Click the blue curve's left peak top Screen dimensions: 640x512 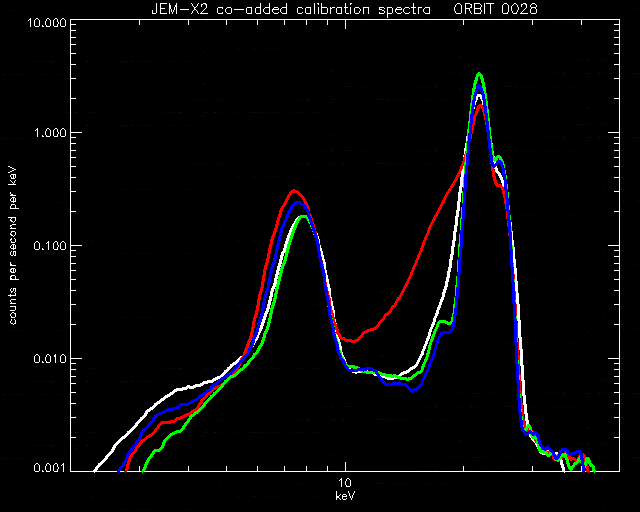(298, 203)
